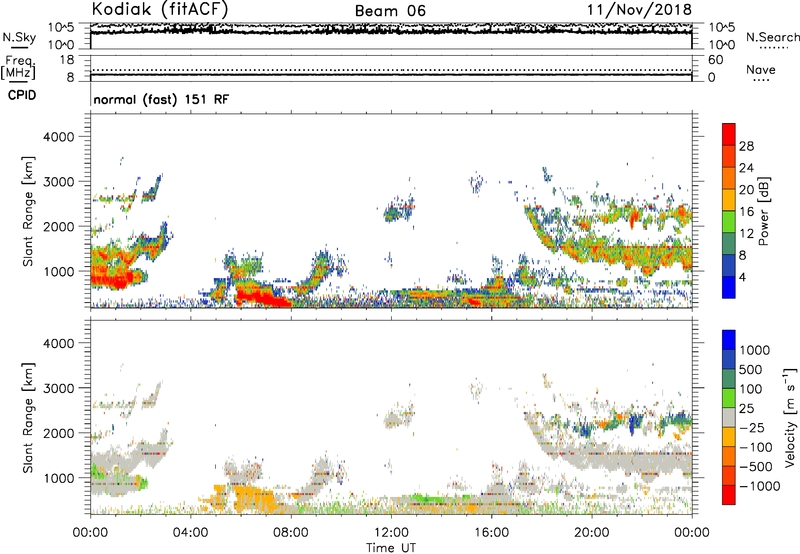Click the '16:00' time axis label

tap(491, 533)
